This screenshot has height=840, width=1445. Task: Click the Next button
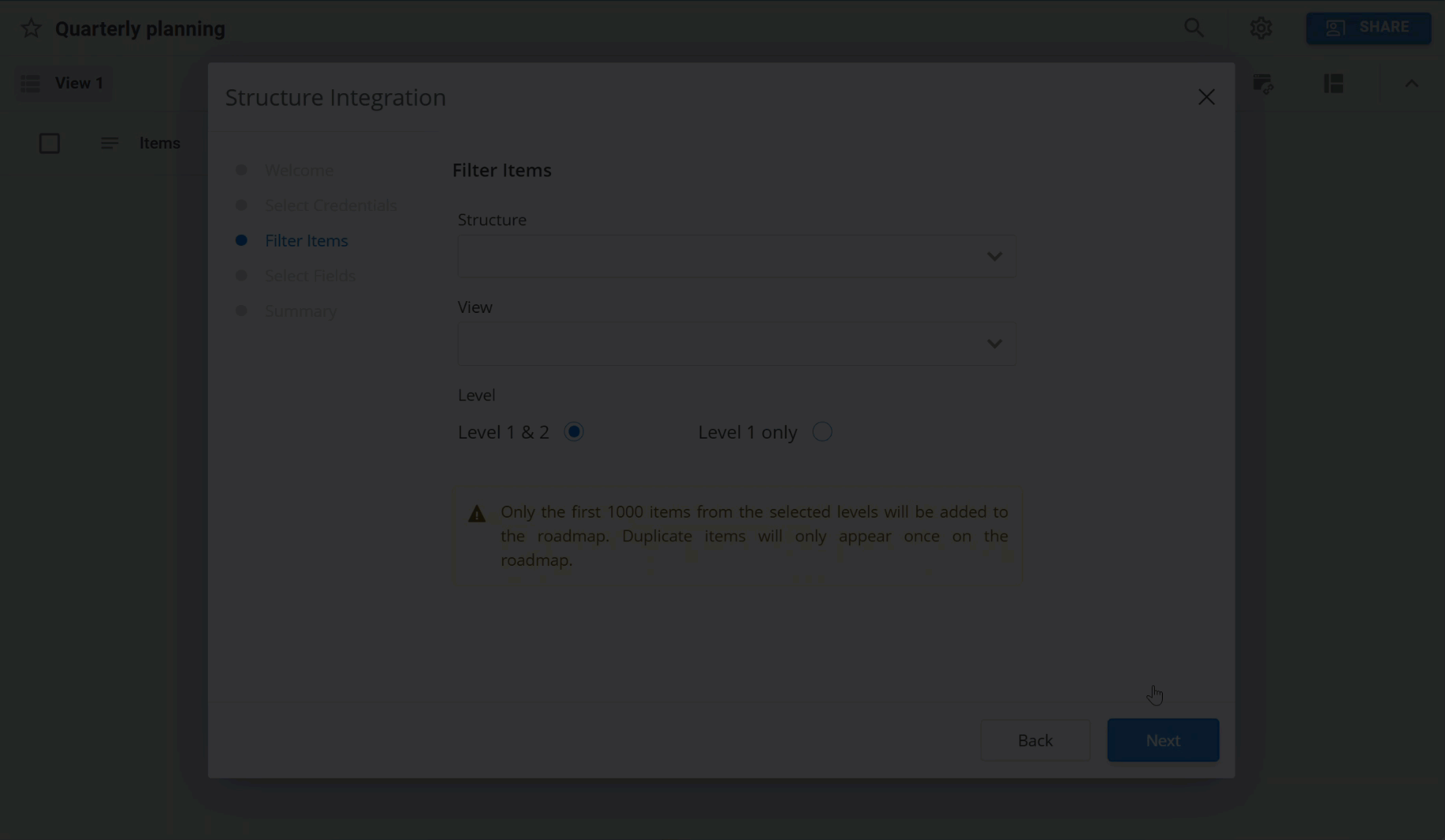click(1163, 740)
